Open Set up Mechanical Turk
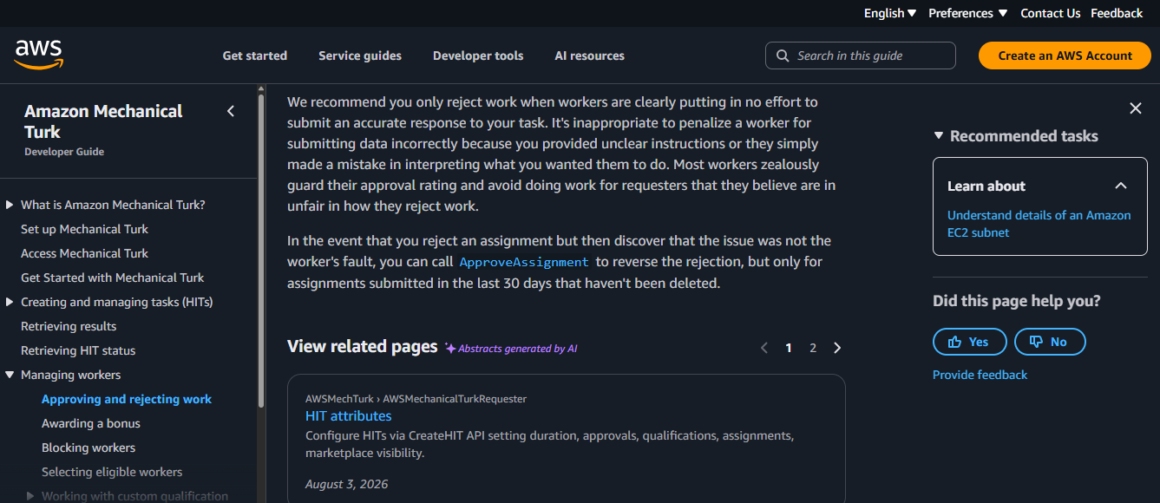Image resolution: width=1160 pixels, height=503 pixels. pos(84,229)
